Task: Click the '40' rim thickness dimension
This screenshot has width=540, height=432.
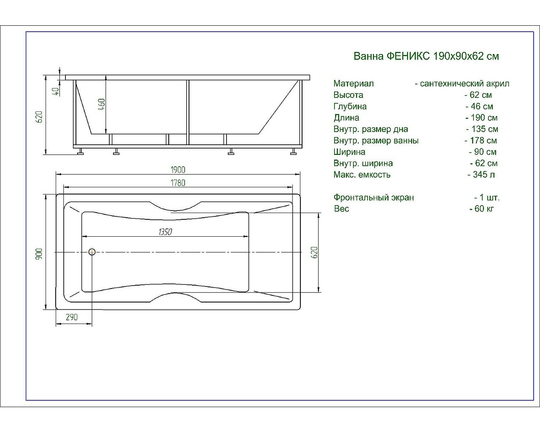Action: [x=55, y=91]
